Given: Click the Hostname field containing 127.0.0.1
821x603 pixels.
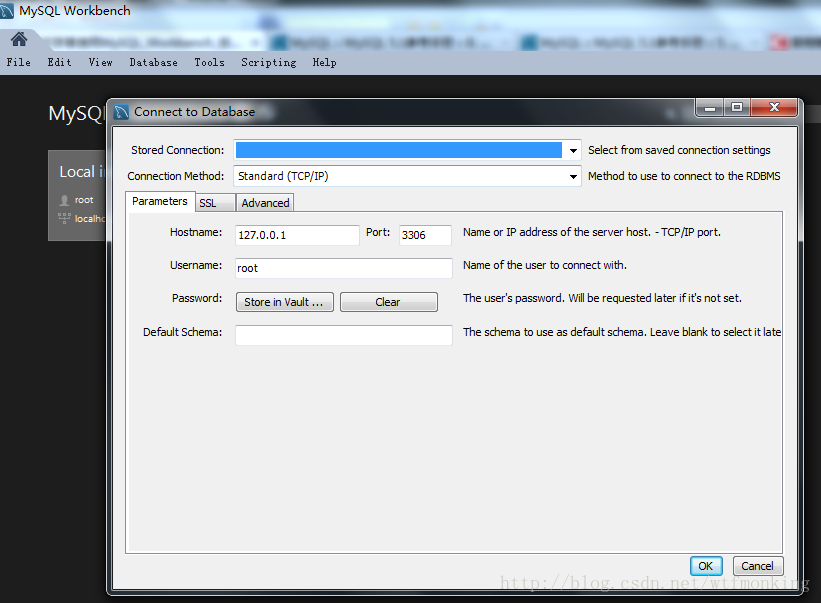Looking at the screenshot, I should tap(297, 235).
